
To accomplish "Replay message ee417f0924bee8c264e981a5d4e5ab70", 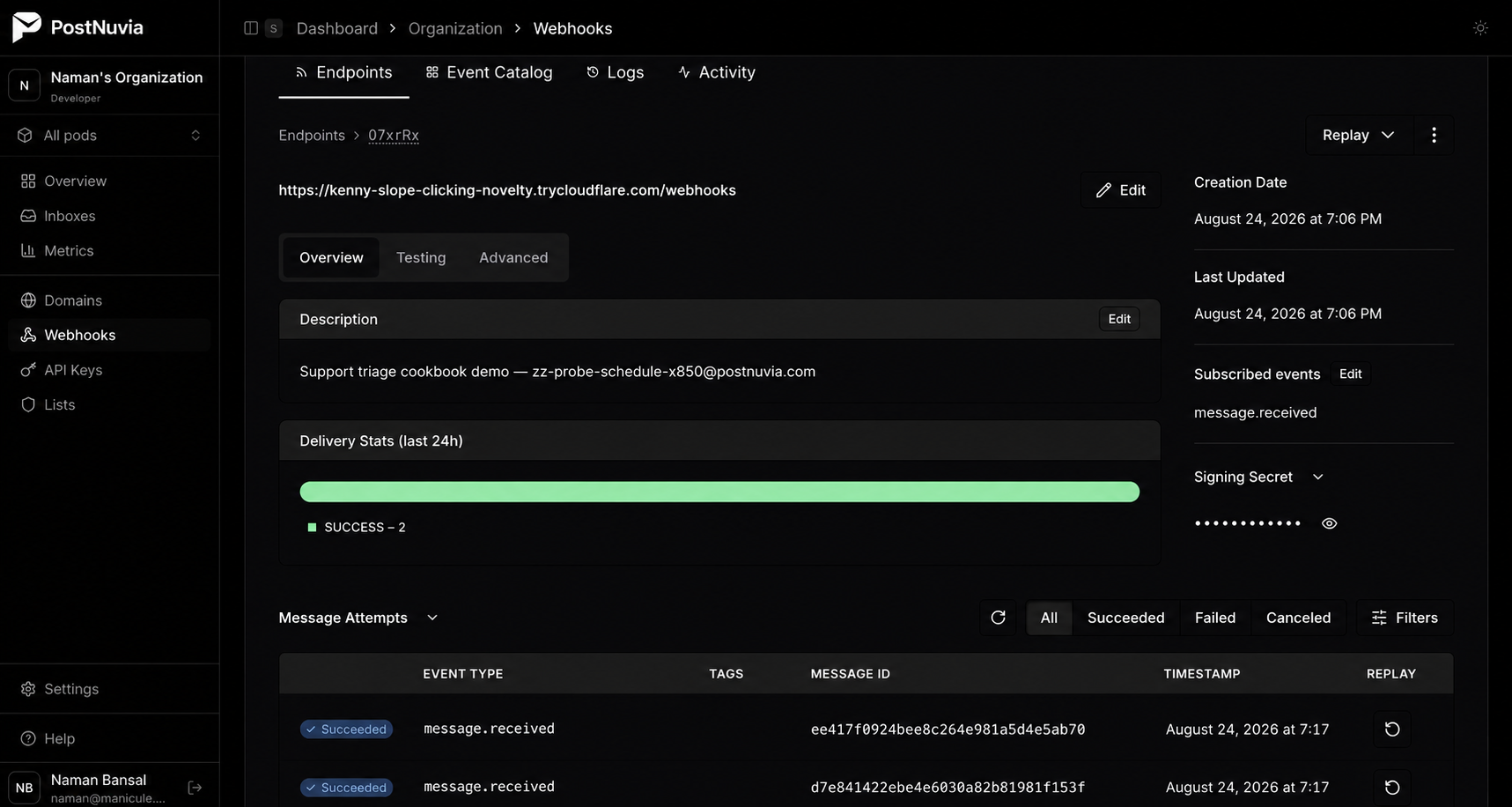I will point(1391,729).
